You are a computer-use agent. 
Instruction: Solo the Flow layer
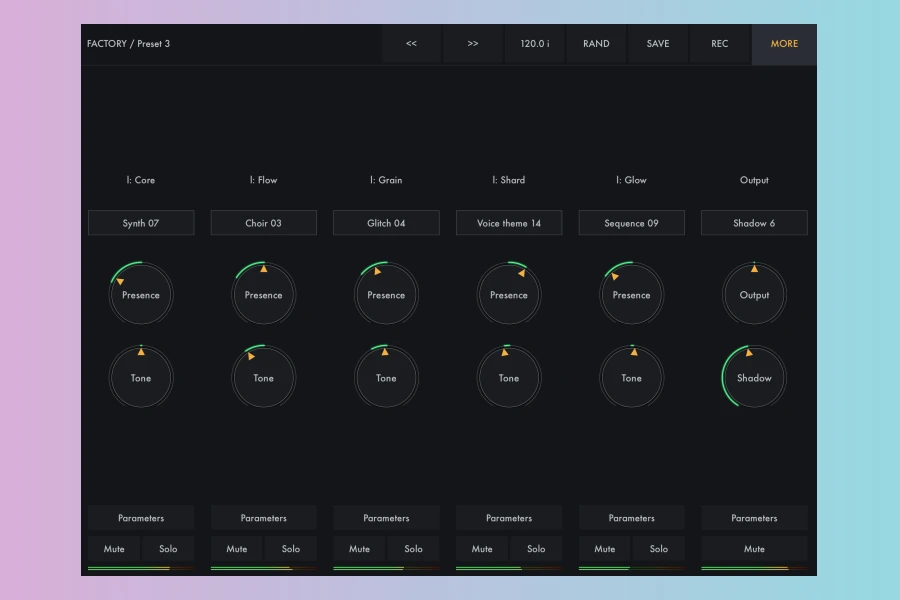pyautogui.click(x=290, y=549)
